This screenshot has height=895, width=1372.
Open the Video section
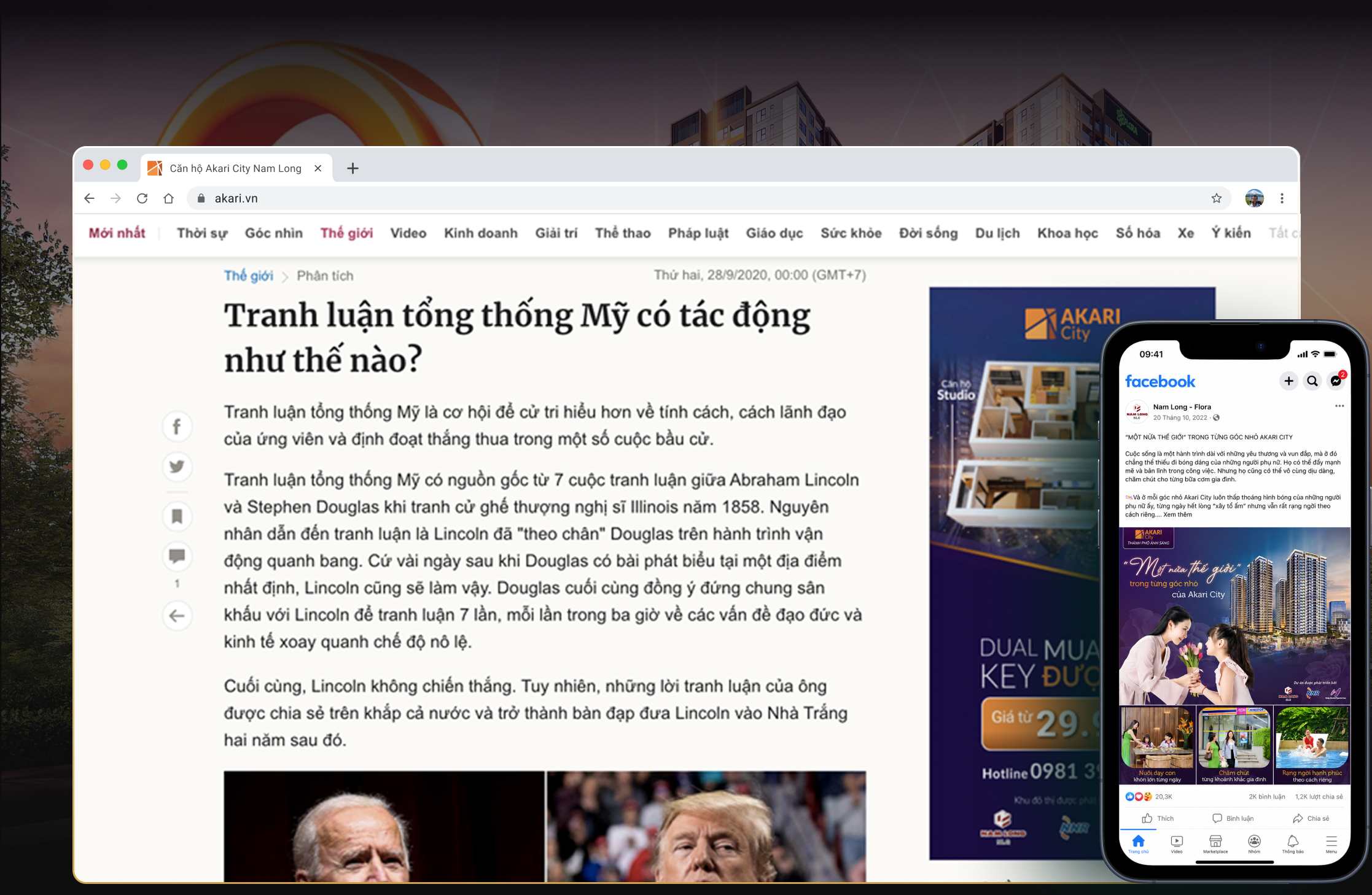click(408, 233)
